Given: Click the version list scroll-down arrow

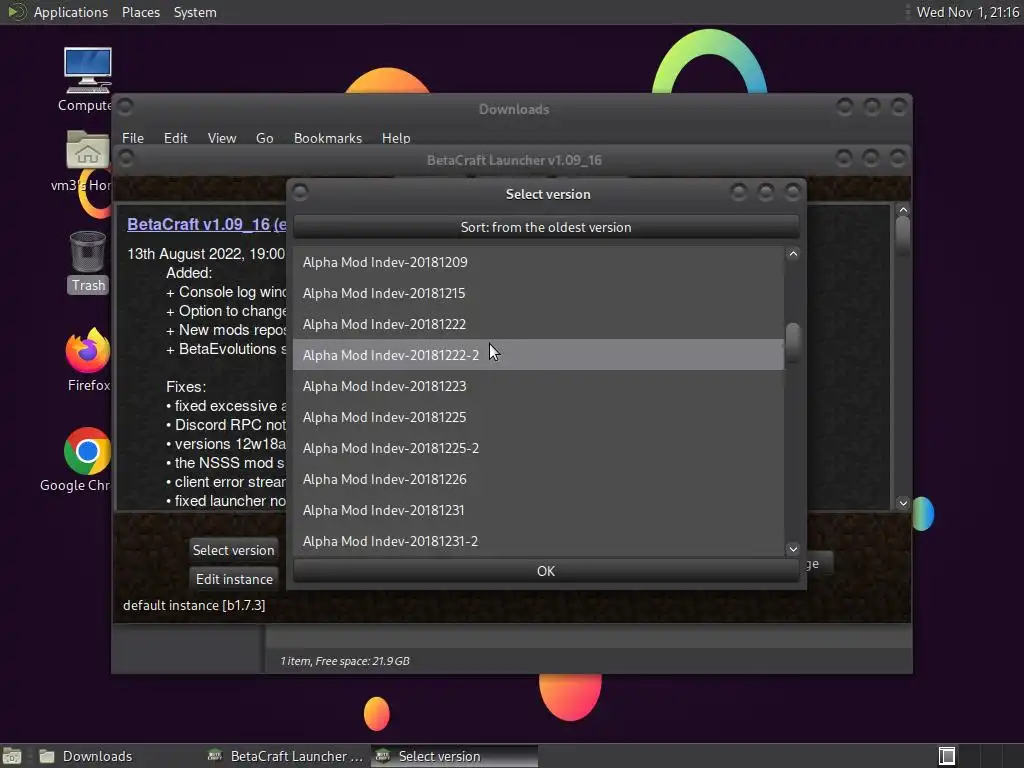Looking at the screenshot, I should 793,549.
